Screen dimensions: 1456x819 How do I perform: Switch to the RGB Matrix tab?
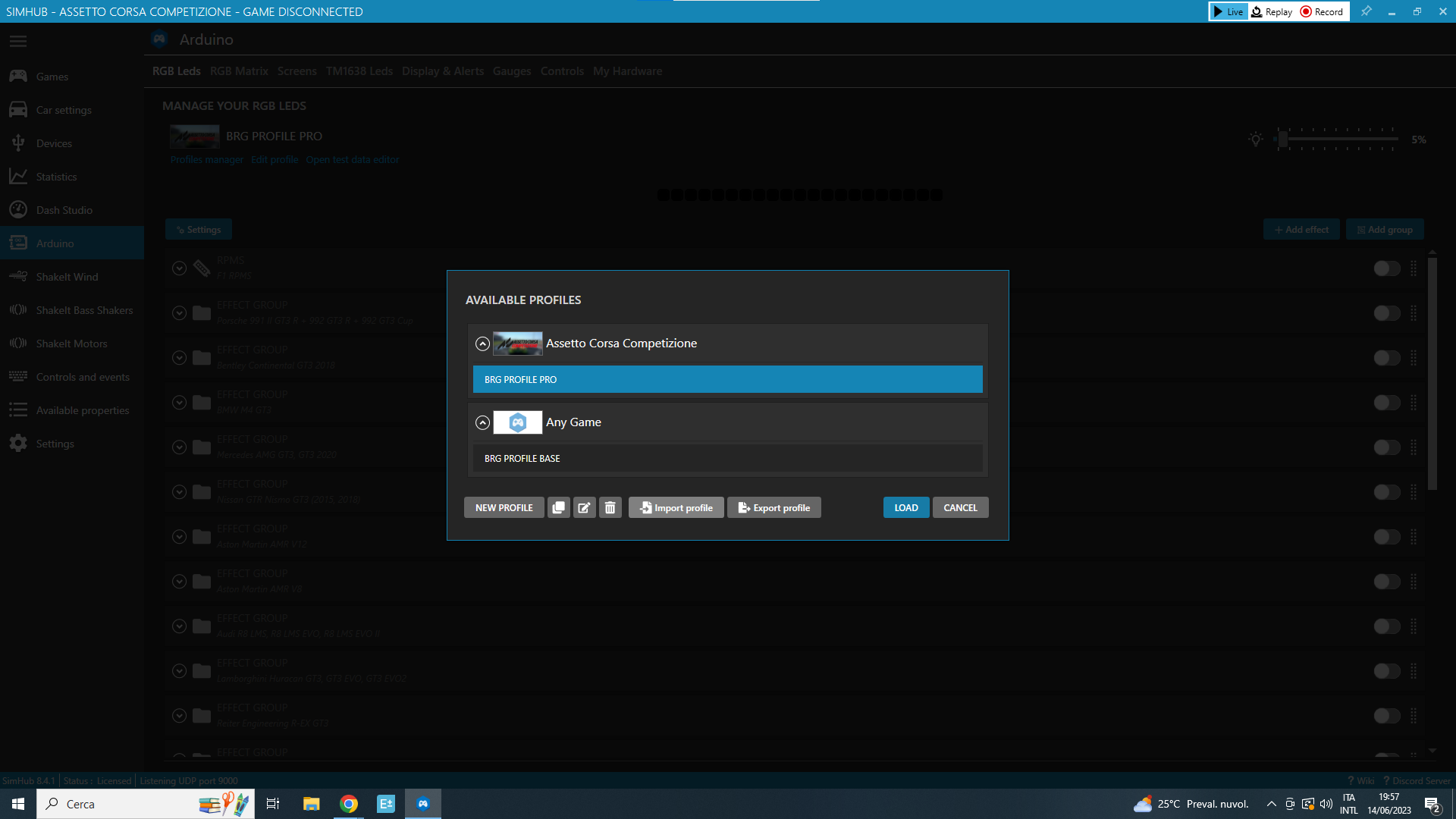click(239, 71)
